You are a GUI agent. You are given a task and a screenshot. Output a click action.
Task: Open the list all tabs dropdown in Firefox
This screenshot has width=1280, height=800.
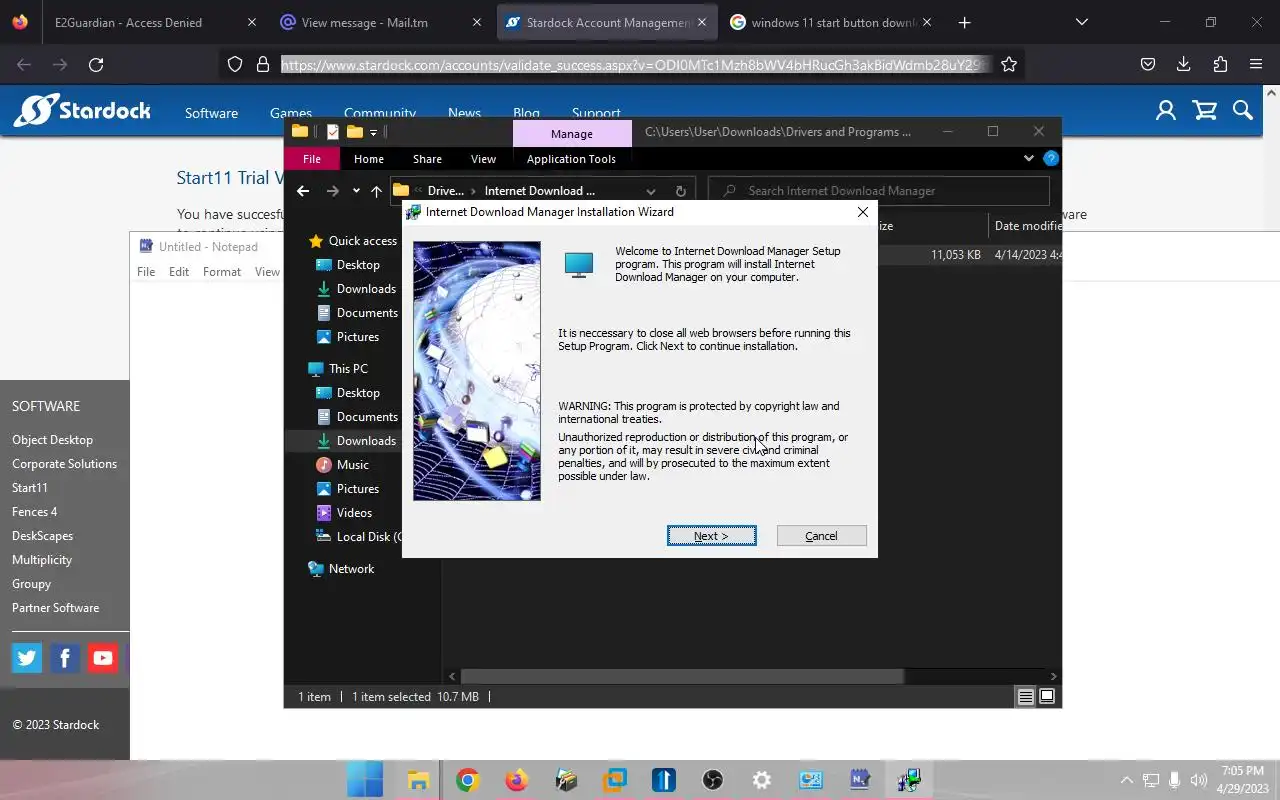[1081, 22]
